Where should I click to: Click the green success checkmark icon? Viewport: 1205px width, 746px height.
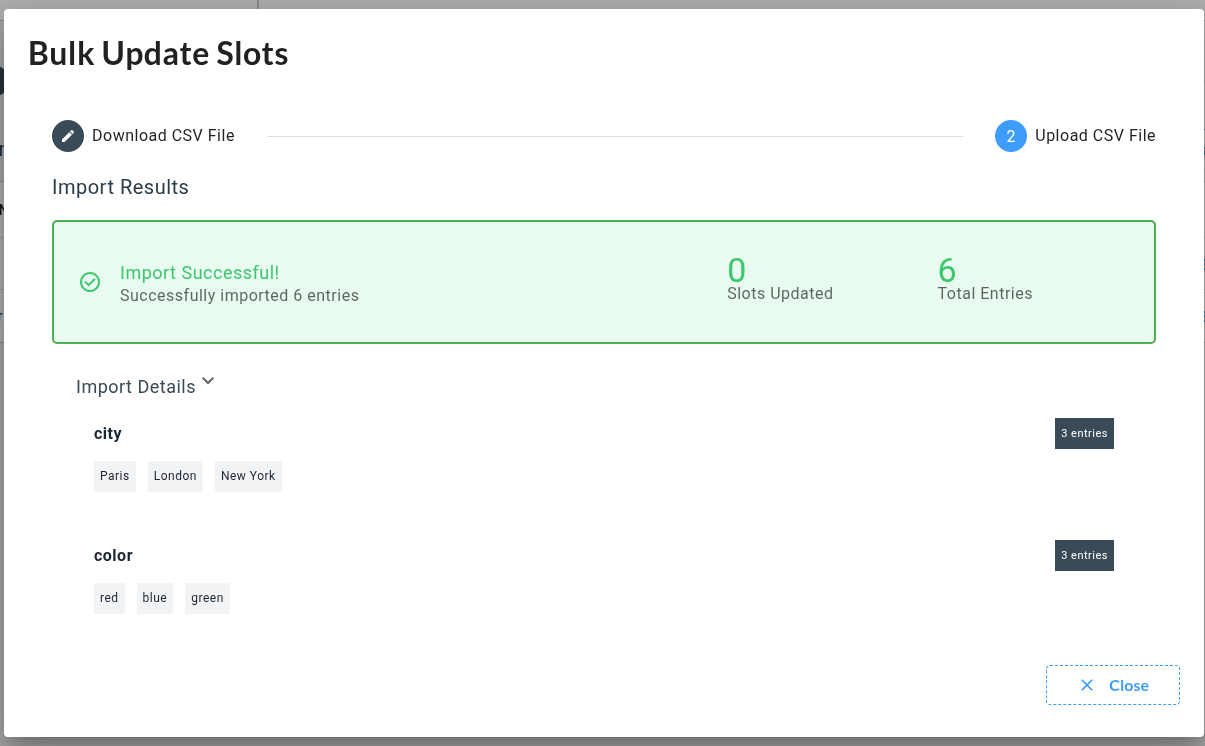click(90, 283)
